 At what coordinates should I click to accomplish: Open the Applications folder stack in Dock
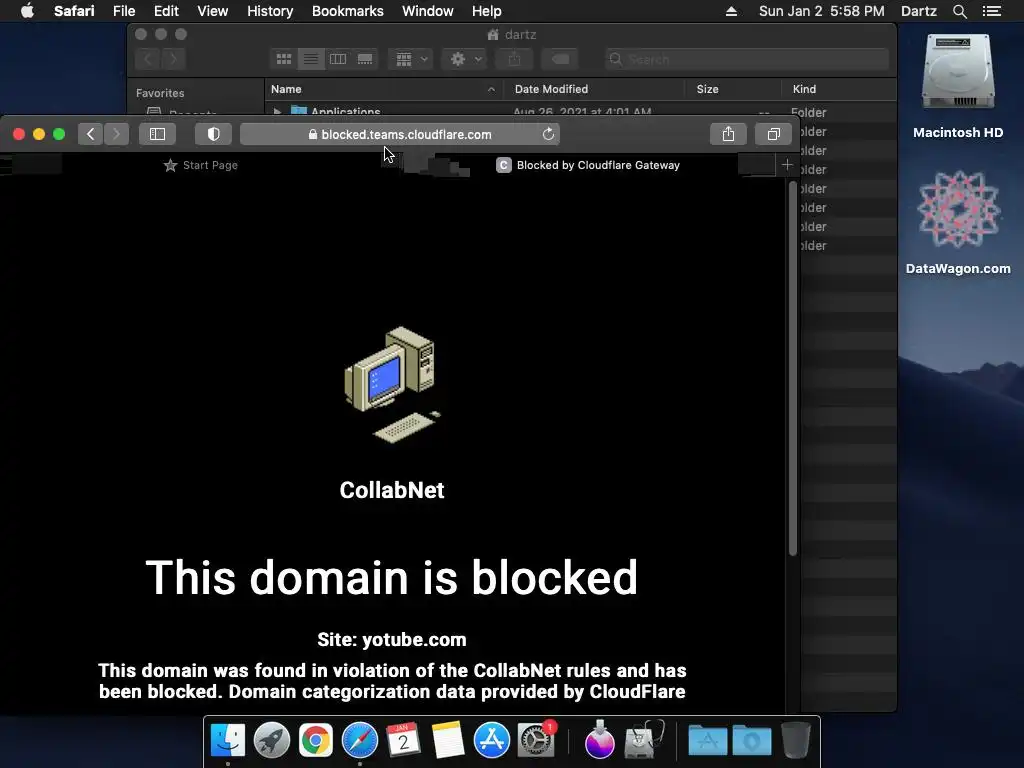coord(707,740)
